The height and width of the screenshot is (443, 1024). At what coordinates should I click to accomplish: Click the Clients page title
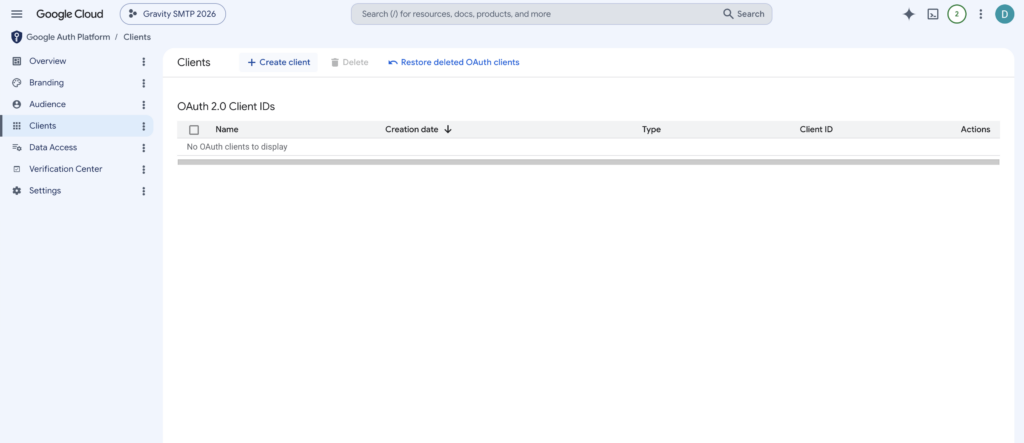(194, 63)
